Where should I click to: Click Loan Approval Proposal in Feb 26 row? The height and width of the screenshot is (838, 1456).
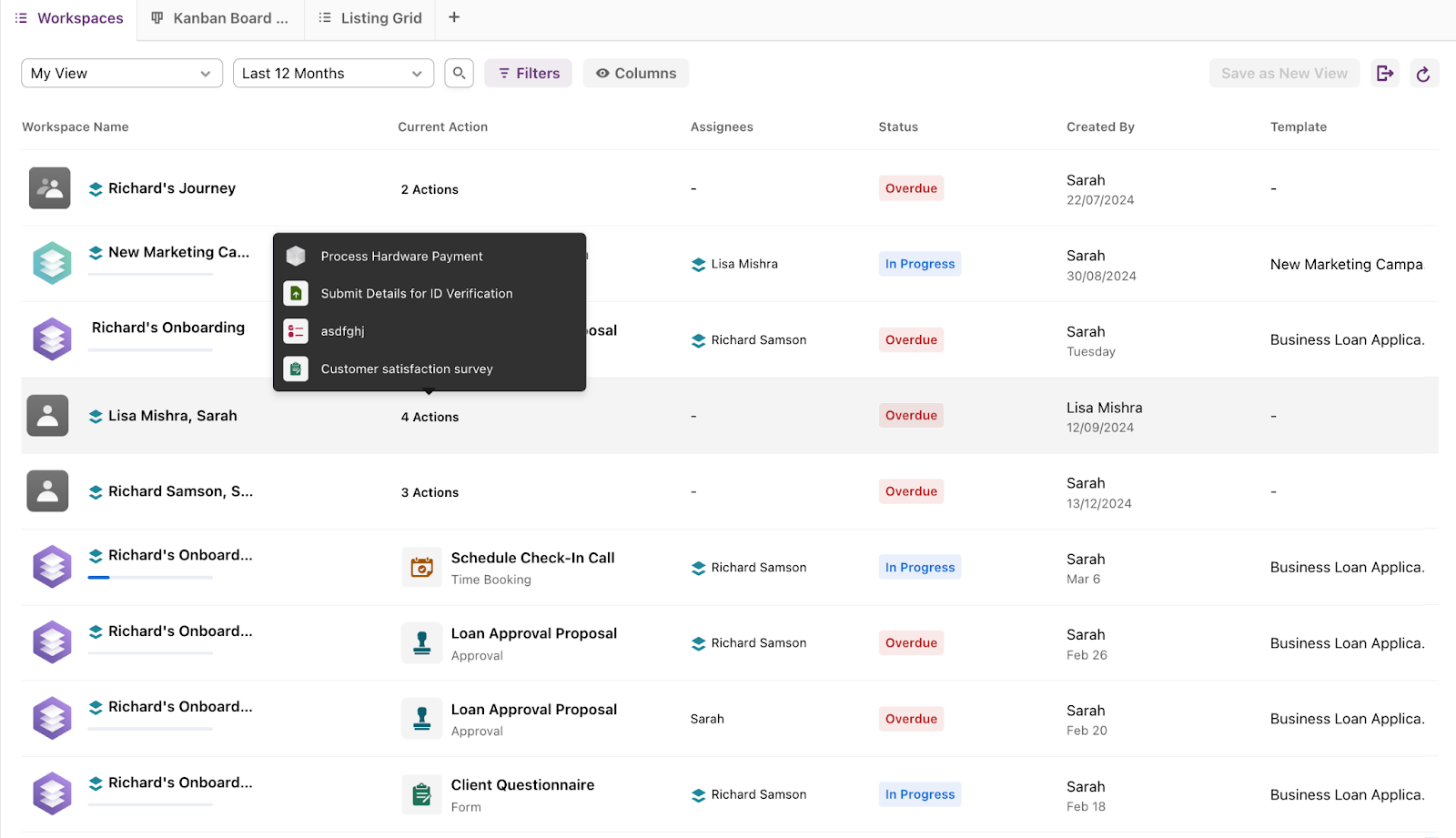533,633
